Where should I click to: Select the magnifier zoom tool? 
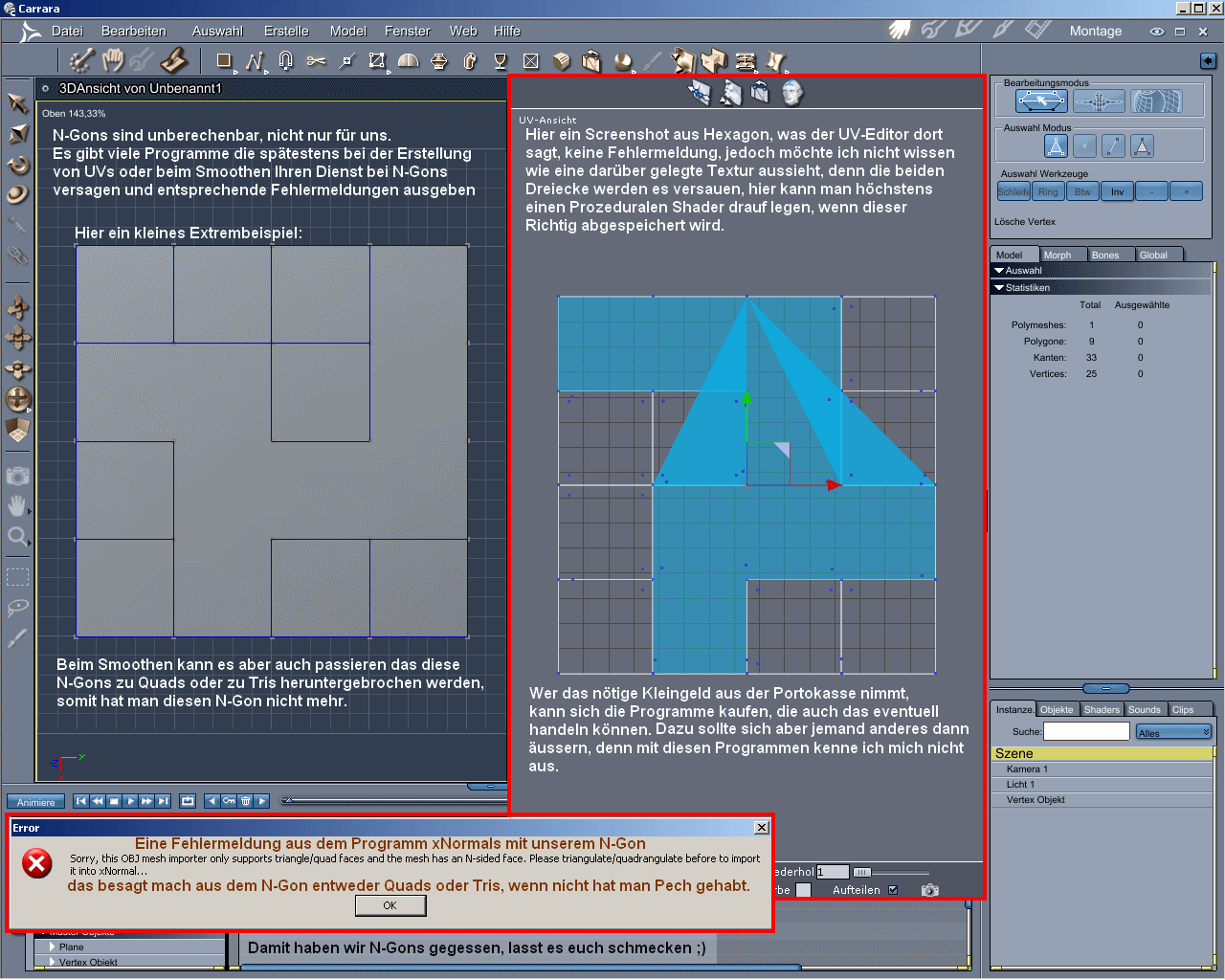click(17, 537)
